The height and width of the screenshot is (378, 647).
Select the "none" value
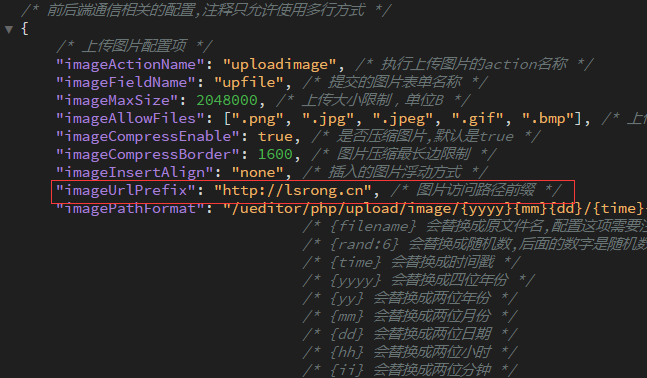pyautogui.click(x=257, y=172)
